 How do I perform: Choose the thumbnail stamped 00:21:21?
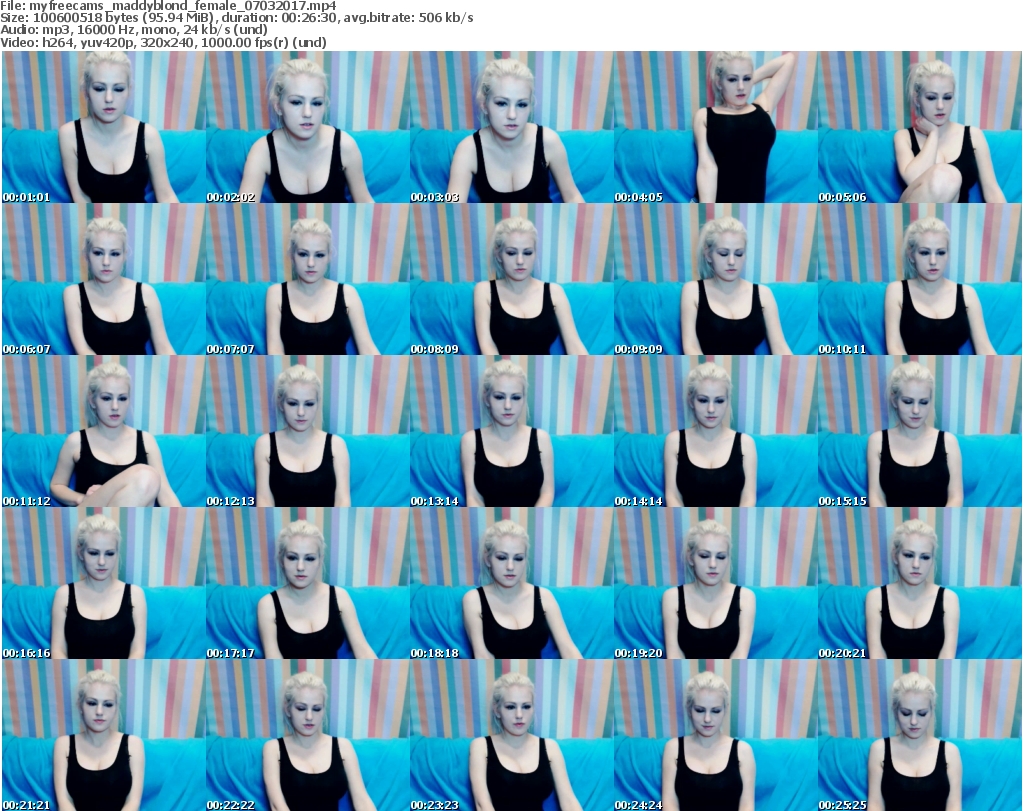[104, 735]
